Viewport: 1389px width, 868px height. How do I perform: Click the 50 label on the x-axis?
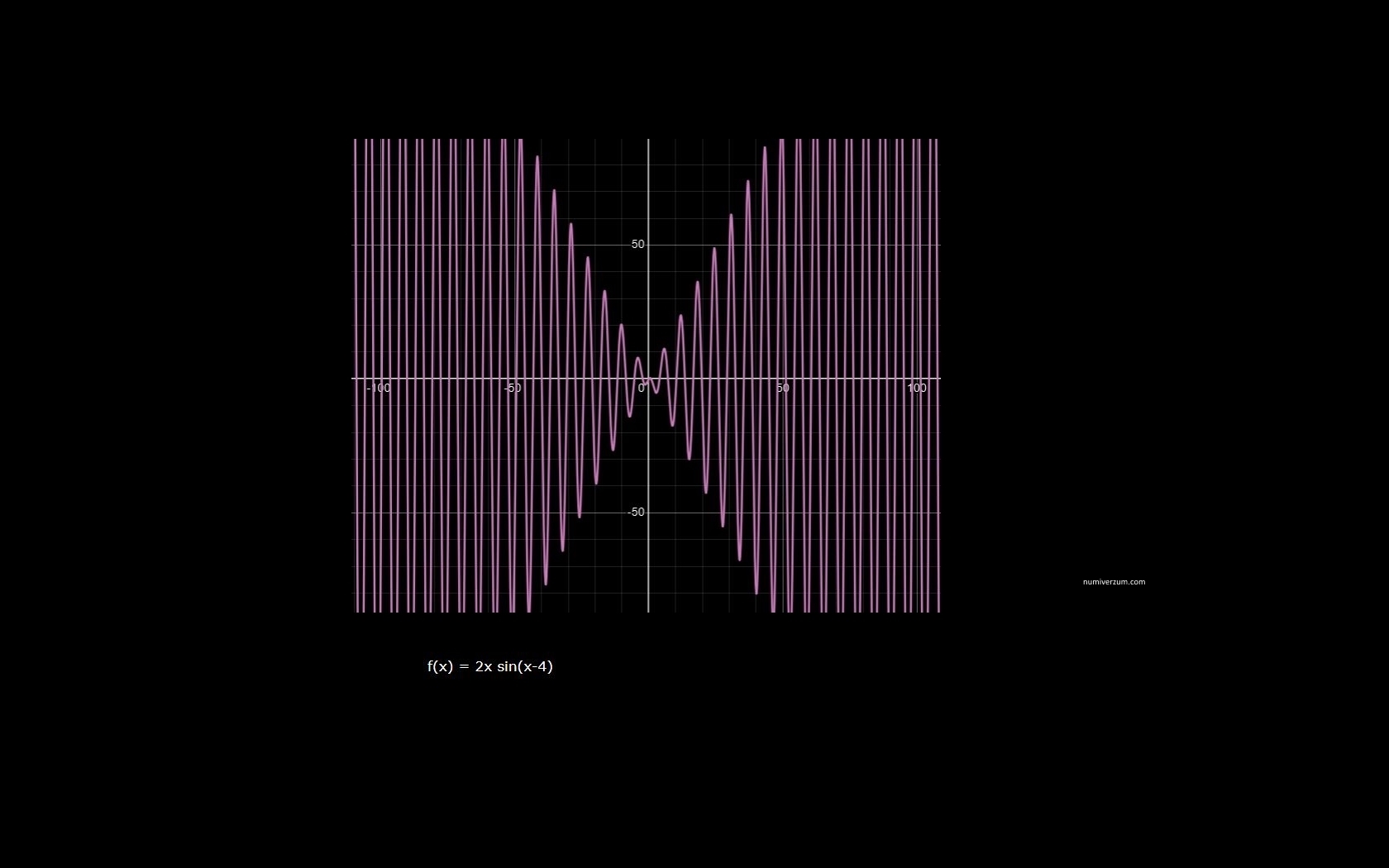coord(782,388)
